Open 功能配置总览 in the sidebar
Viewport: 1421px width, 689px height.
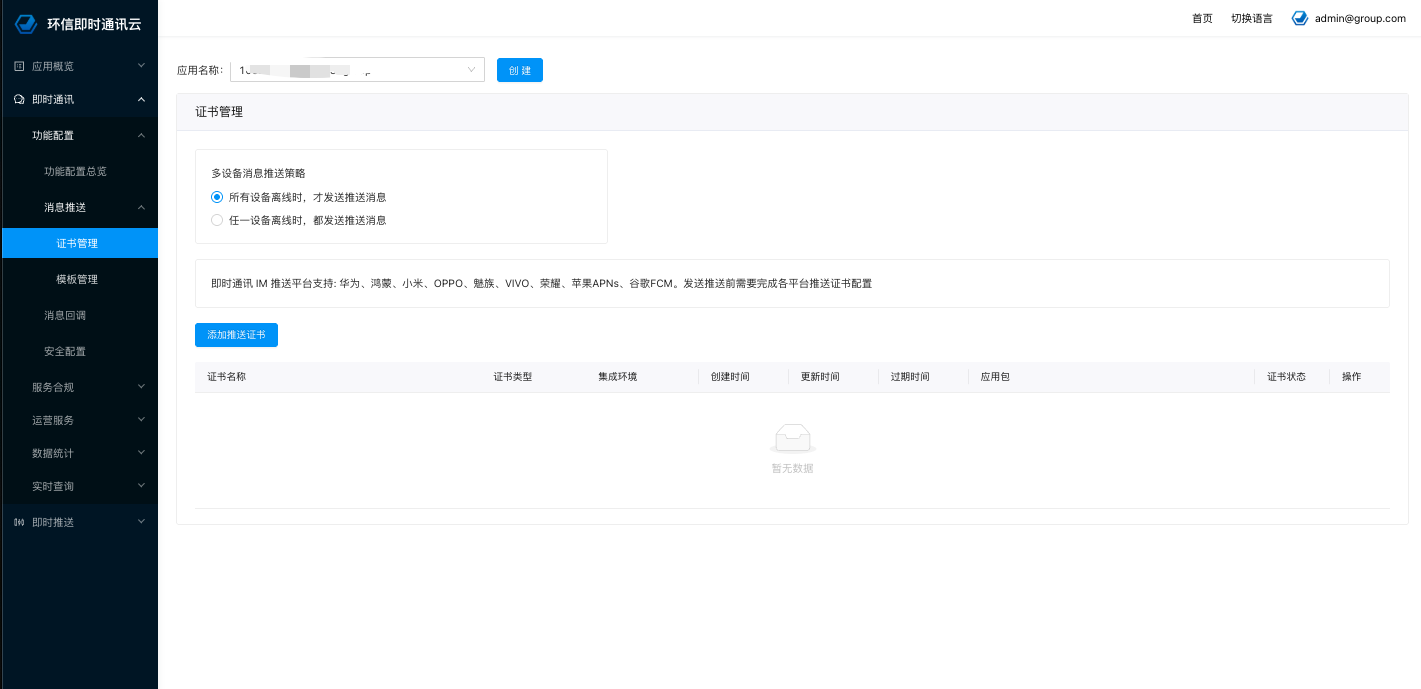point(75,171)
